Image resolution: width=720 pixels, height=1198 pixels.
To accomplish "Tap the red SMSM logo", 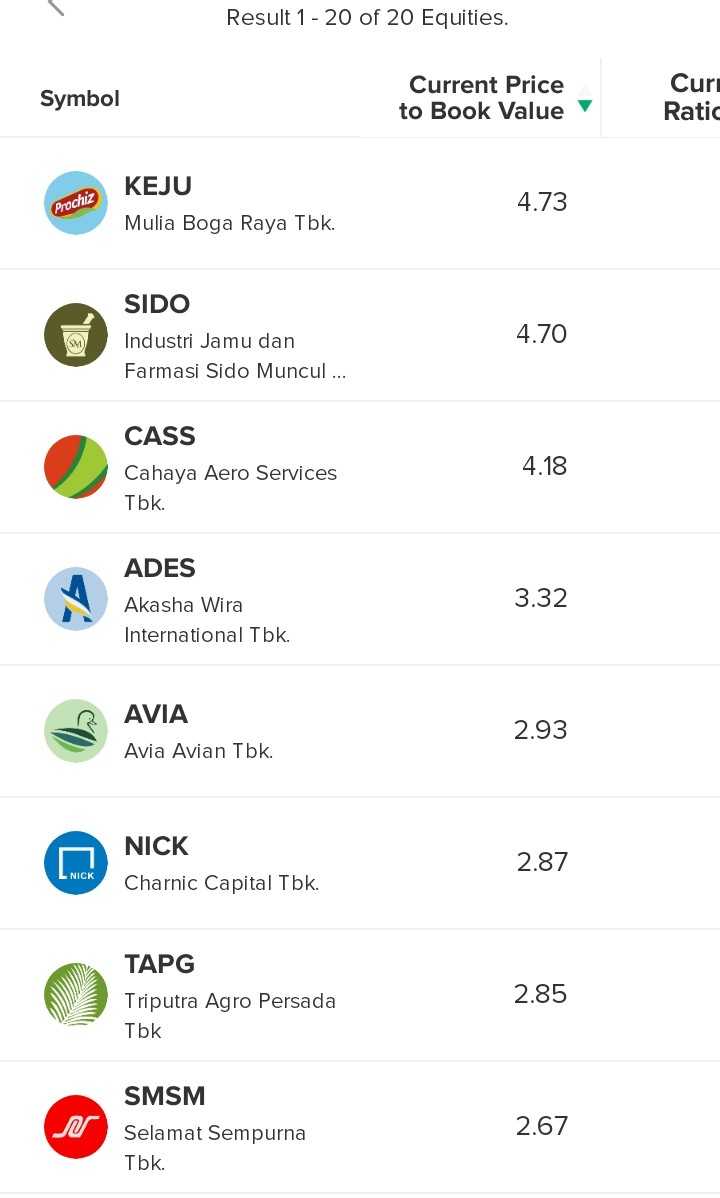I will (x=76, y=1127).
